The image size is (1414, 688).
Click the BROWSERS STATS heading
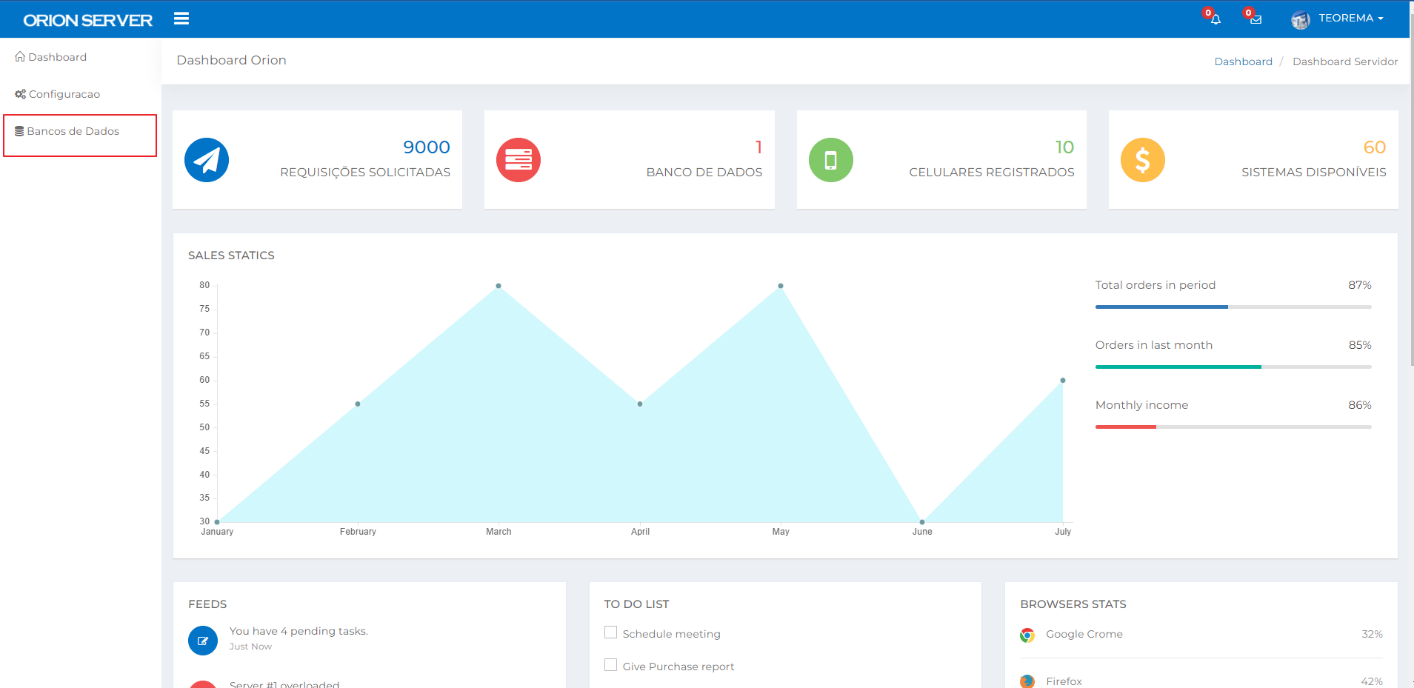(1073, 604)
